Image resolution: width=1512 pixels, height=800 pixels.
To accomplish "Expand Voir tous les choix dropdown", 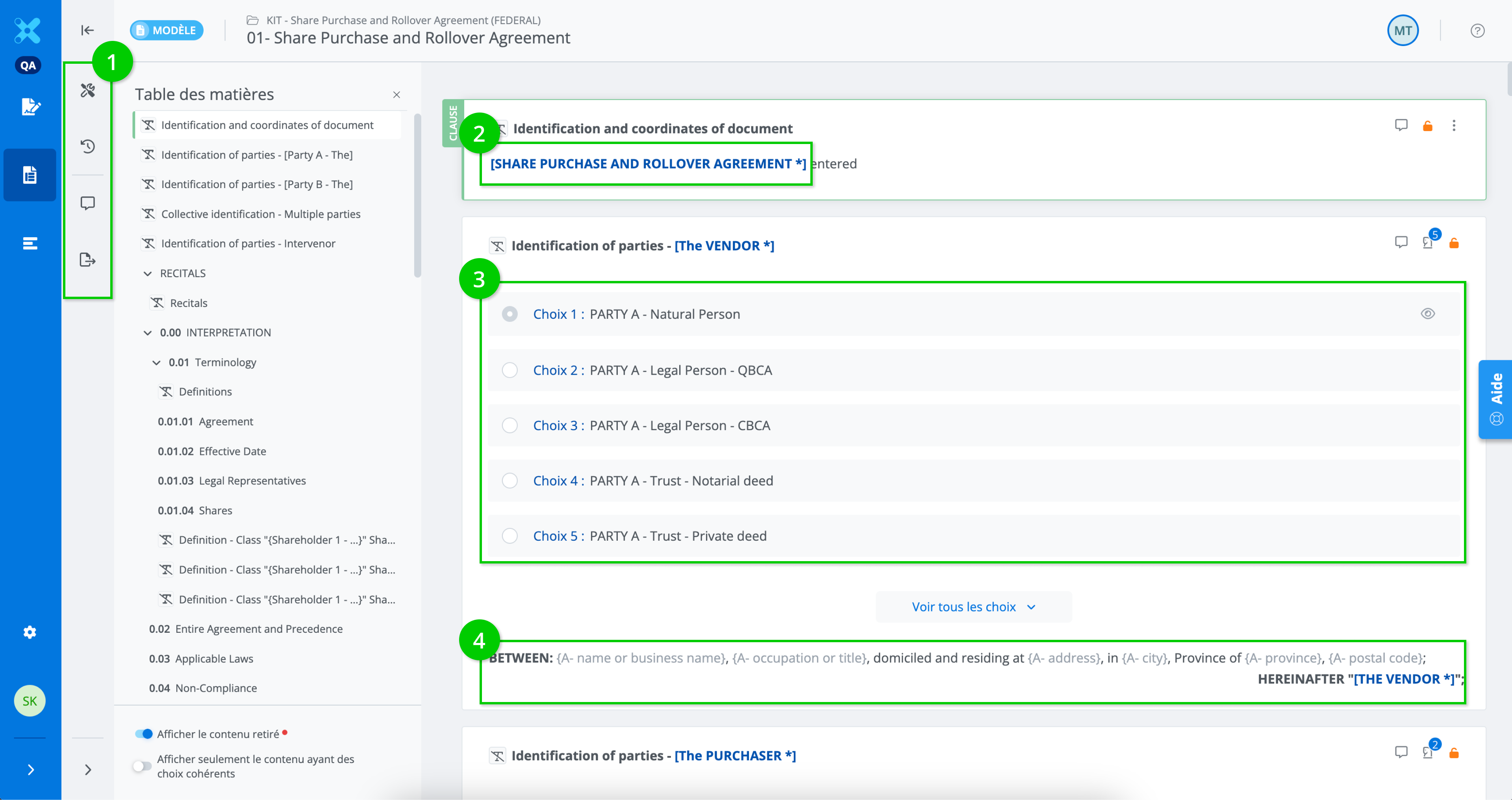I will [973, 607].
